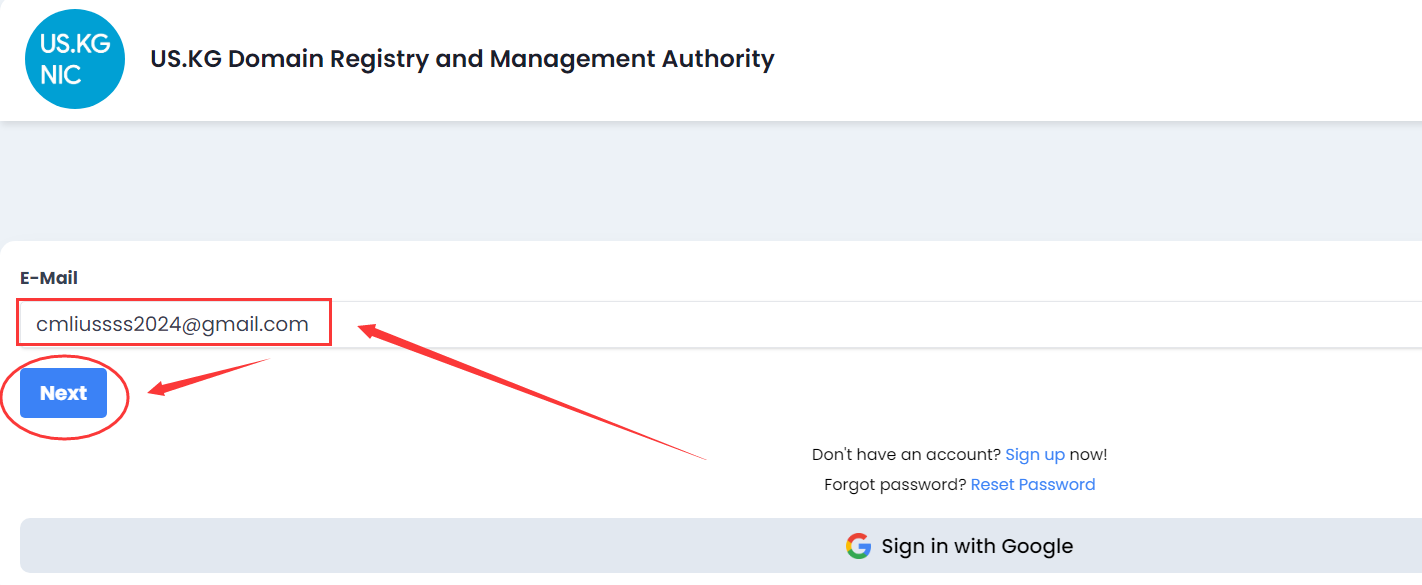1422x585 pixels.
Task: Click the E-Mail field label
Action: click(49, 278)
